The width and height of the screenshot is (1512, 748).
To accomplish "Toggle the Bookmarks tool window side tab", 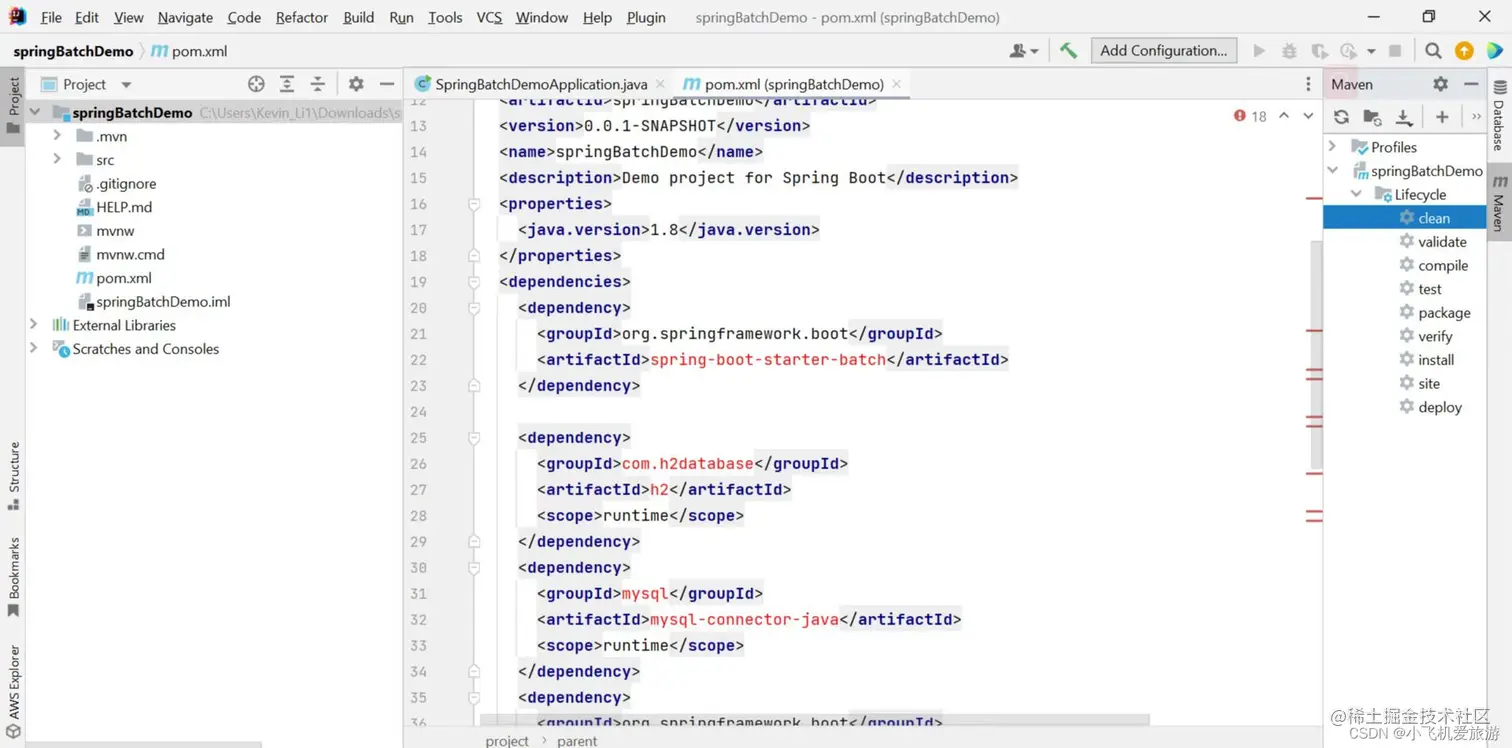I will click(13, 577).
